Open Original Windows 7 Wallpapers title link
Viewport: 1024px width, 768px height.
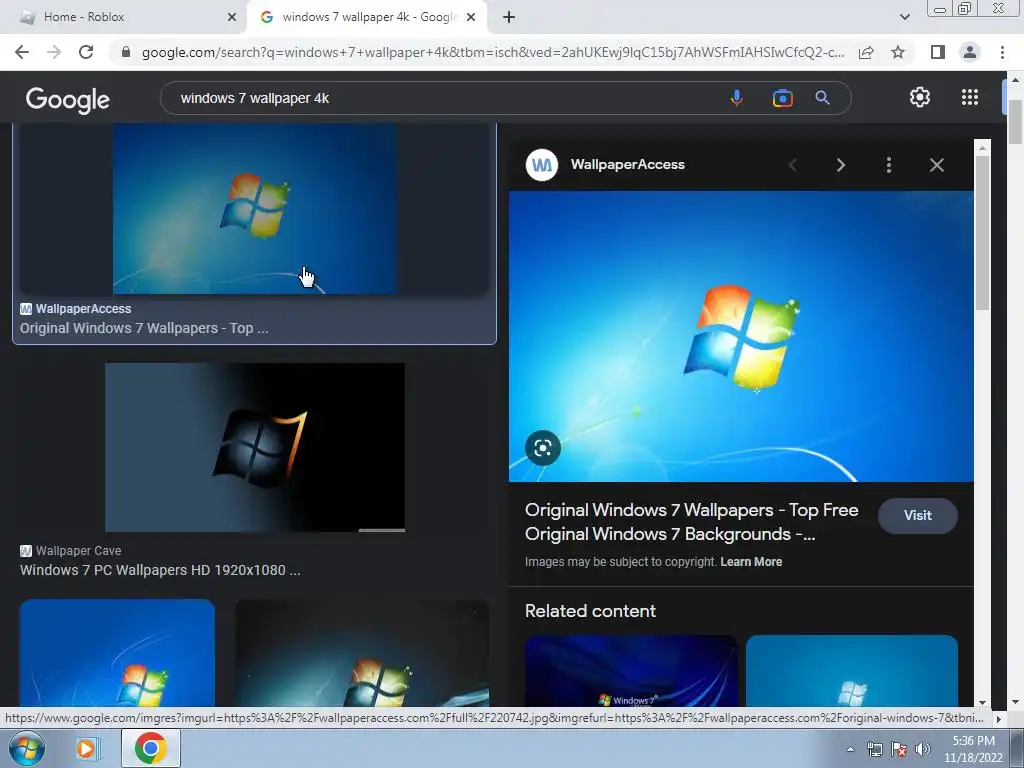pos(692,522)
